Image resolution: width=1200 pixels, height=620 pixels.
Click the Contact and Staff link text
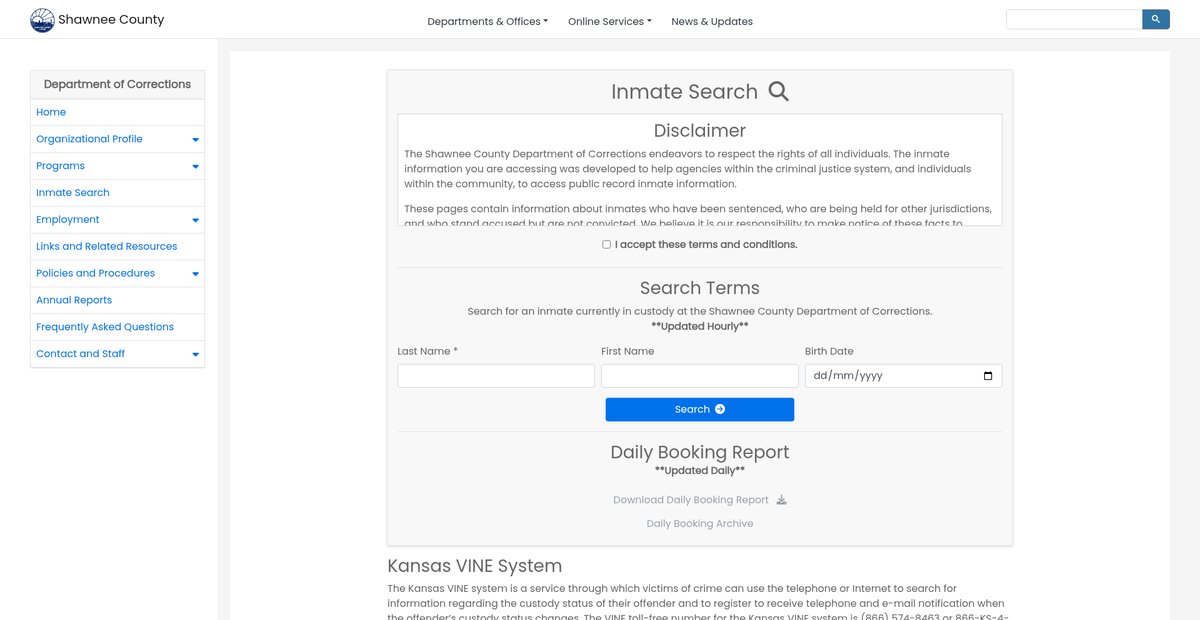click(x=80, y=354)
